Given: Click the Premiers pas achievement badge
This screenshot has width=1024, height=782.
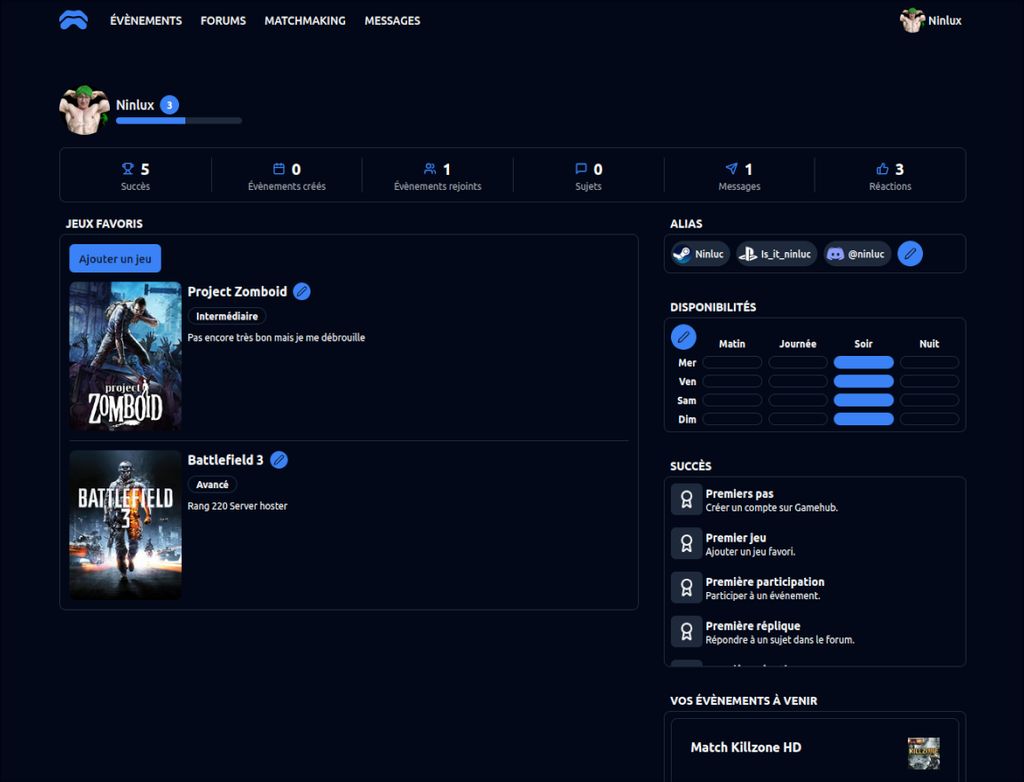Looking at the screenshot, I should tap(686, 500).
